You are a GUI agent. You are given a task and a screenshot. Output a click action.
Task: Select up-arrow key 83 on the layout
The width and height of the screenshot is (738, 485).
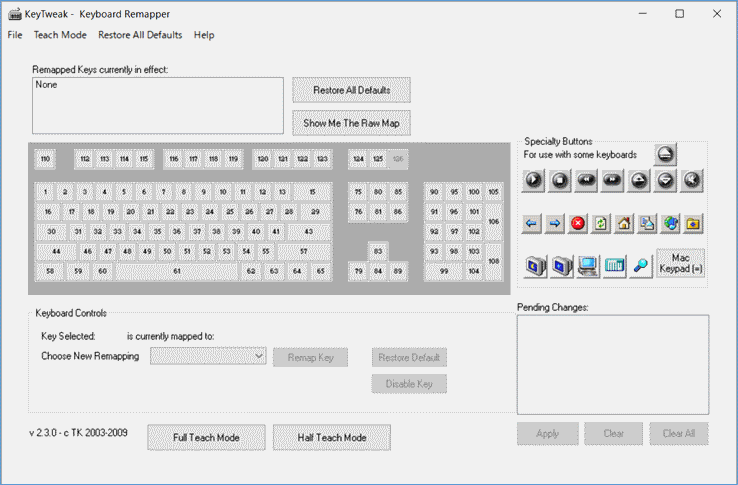pos(378,251)
